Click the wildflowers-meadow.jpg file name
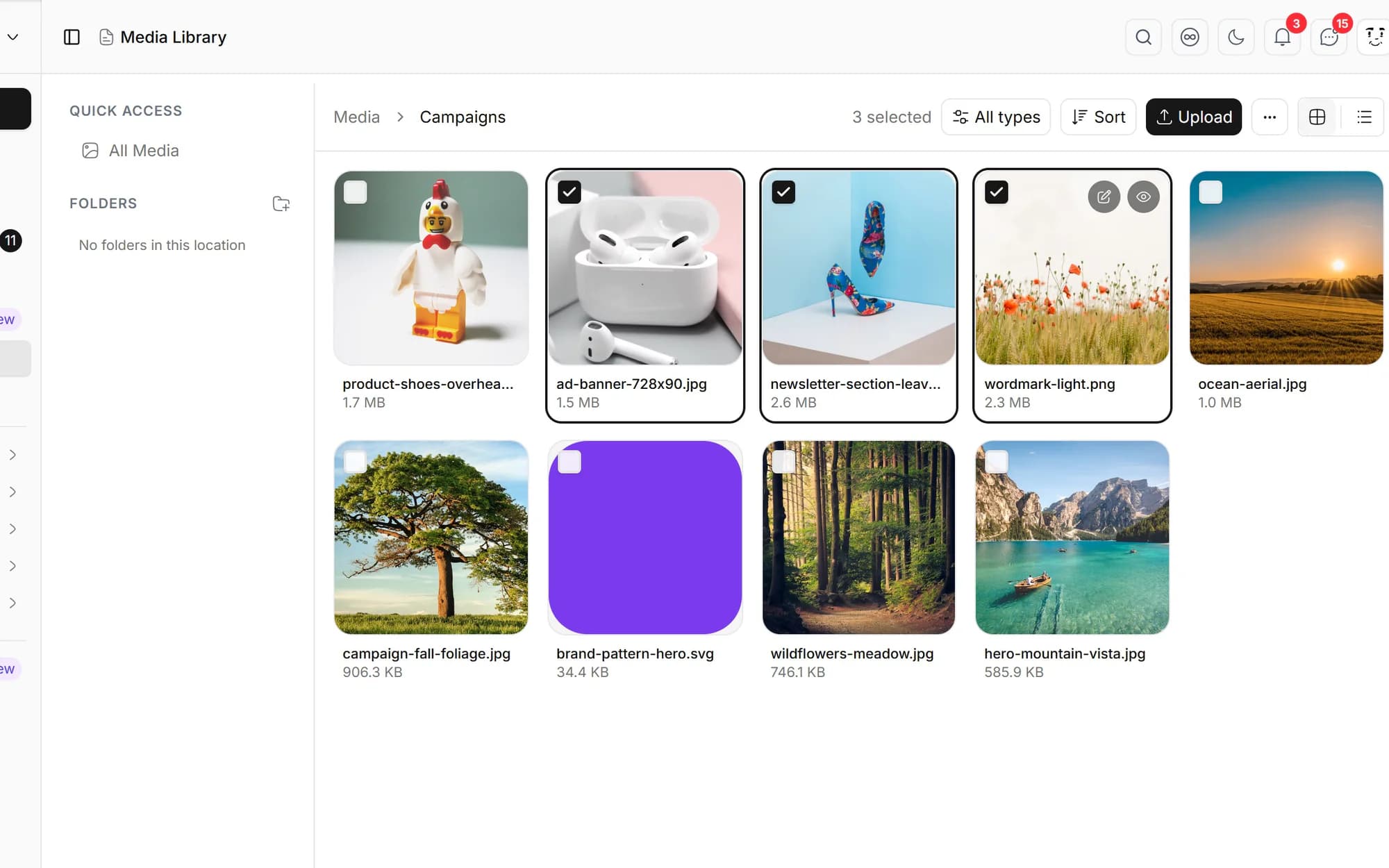This screenshot has width=1389, height=868. 852,653
